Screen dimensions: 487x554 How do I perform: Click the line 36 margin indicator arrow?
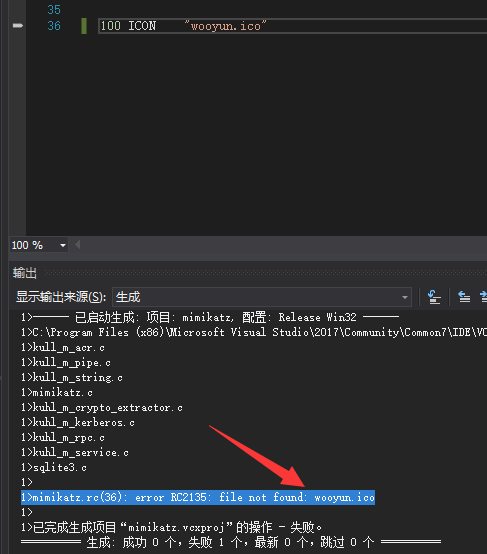coord(18,25)
